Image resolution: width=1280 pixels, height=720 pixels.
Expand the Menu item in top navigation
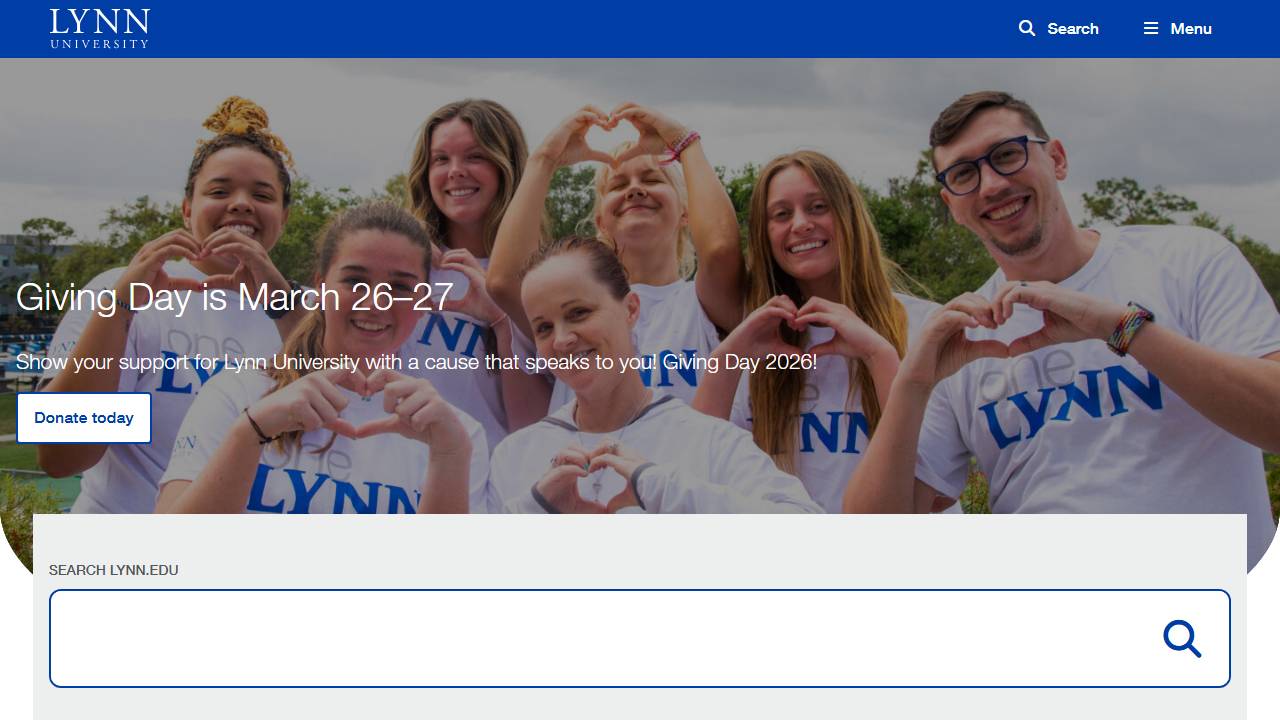click(1191, 28)
